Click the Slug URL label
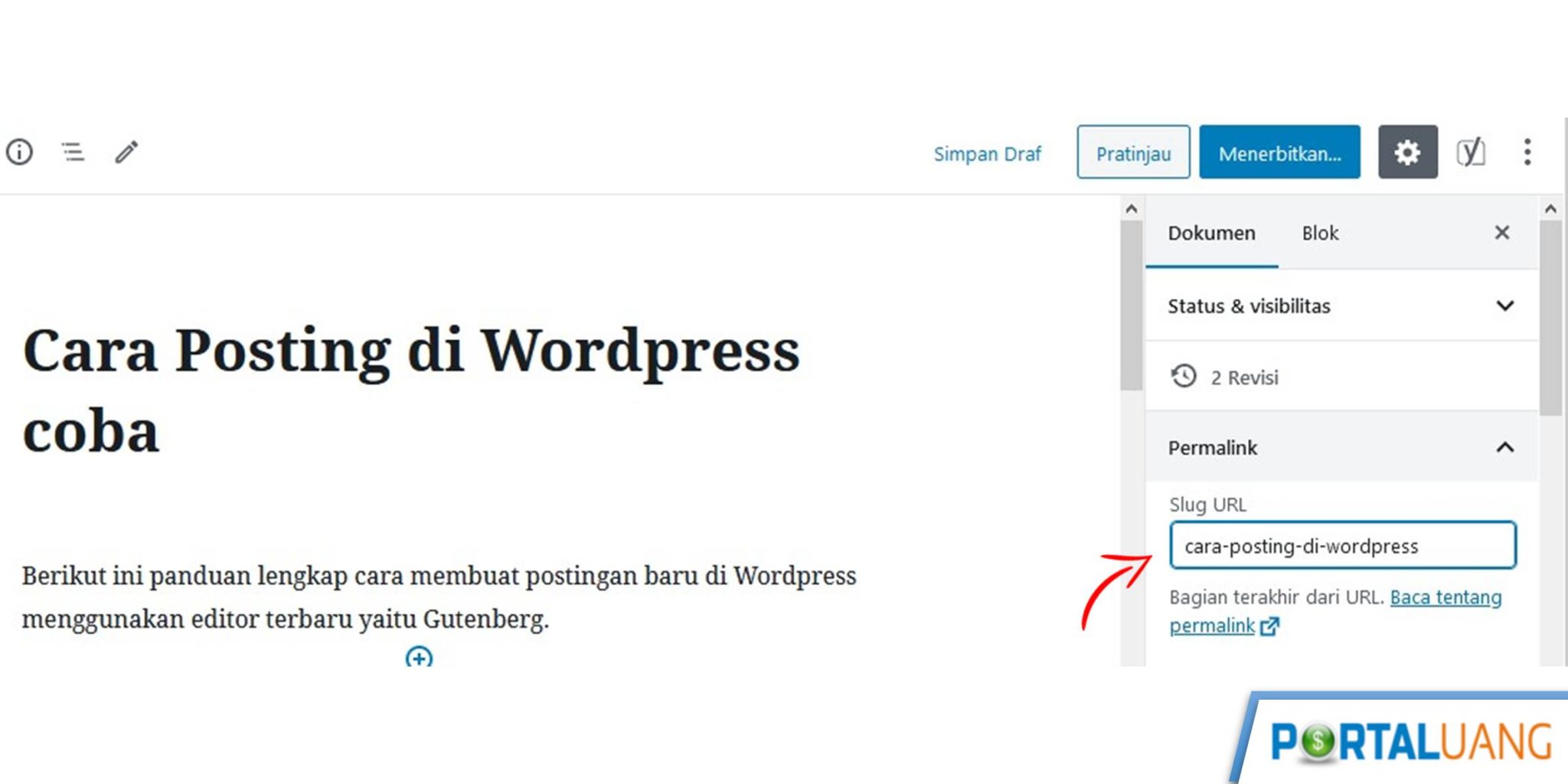Viewport: 1568px width, 784px height. [x=1207, y=505]
